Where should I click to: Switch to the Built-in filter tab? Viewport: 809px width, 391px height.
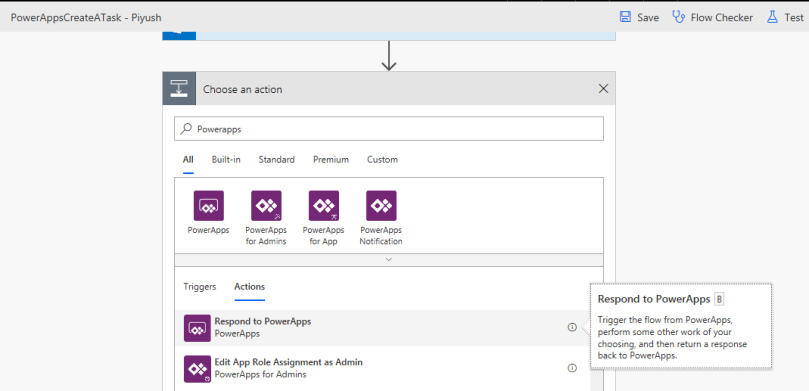tap(226, 159)
